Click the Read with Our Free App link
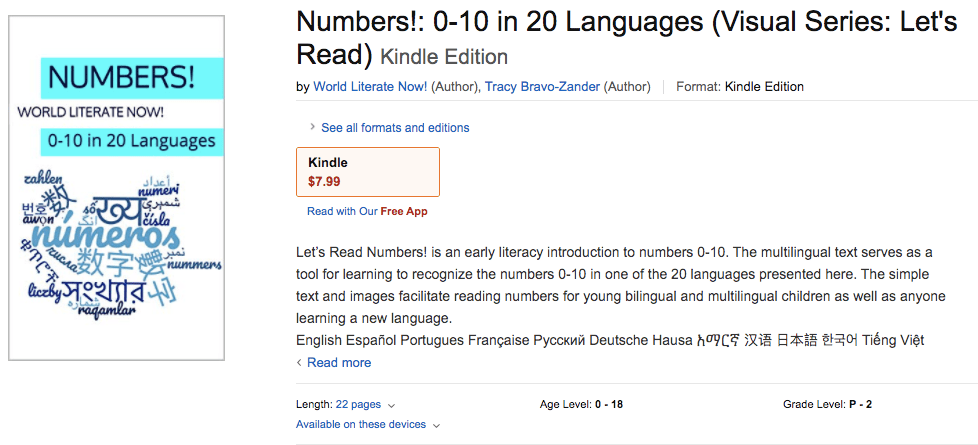 [367, 212]
